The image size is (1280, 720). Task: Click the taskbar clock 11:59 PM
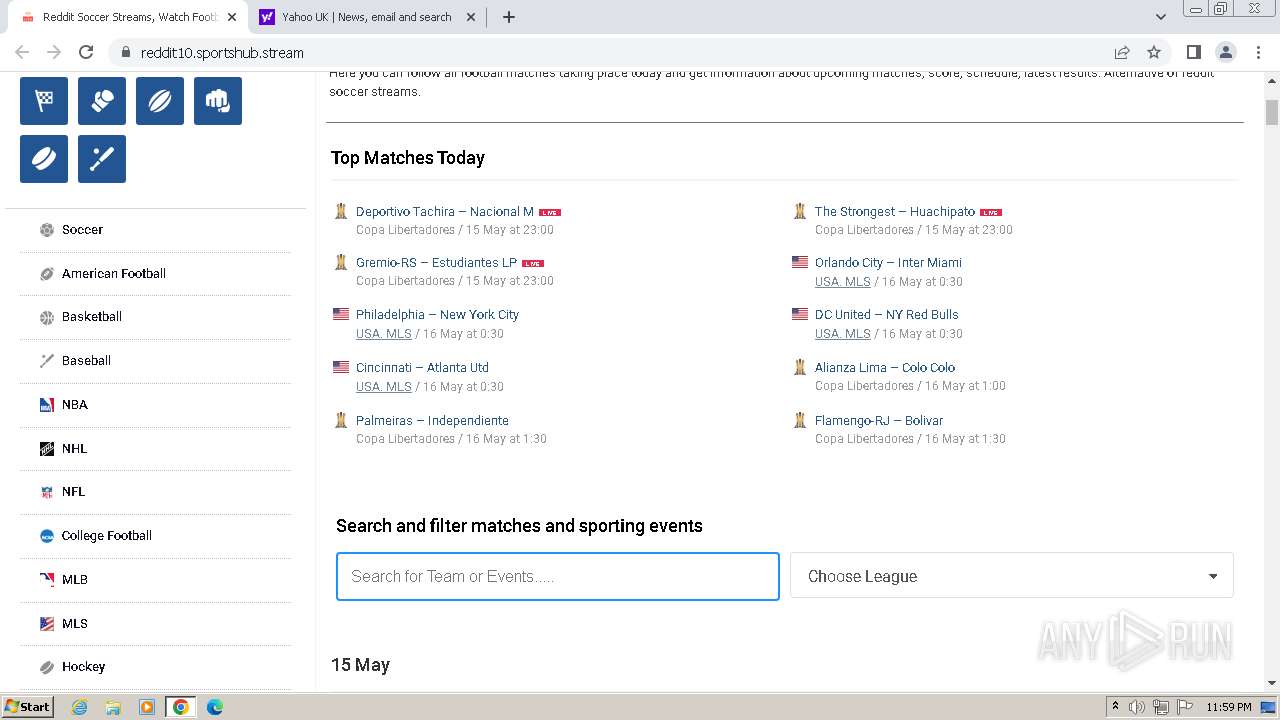click(1229, 707)
